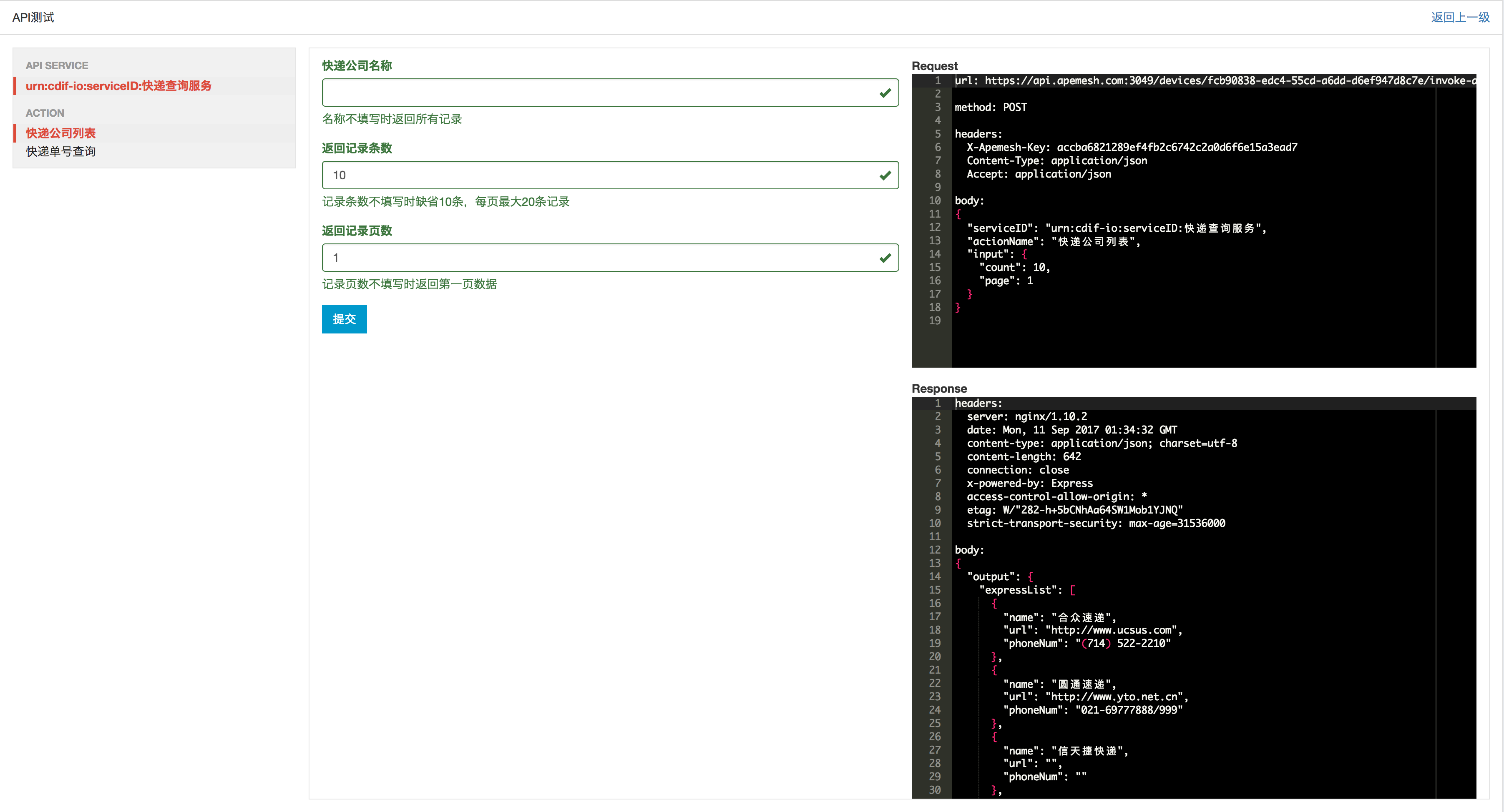Screen dimensions: 1504x812
Task: Click the response date header line
Action: [x=1072, y=430]
